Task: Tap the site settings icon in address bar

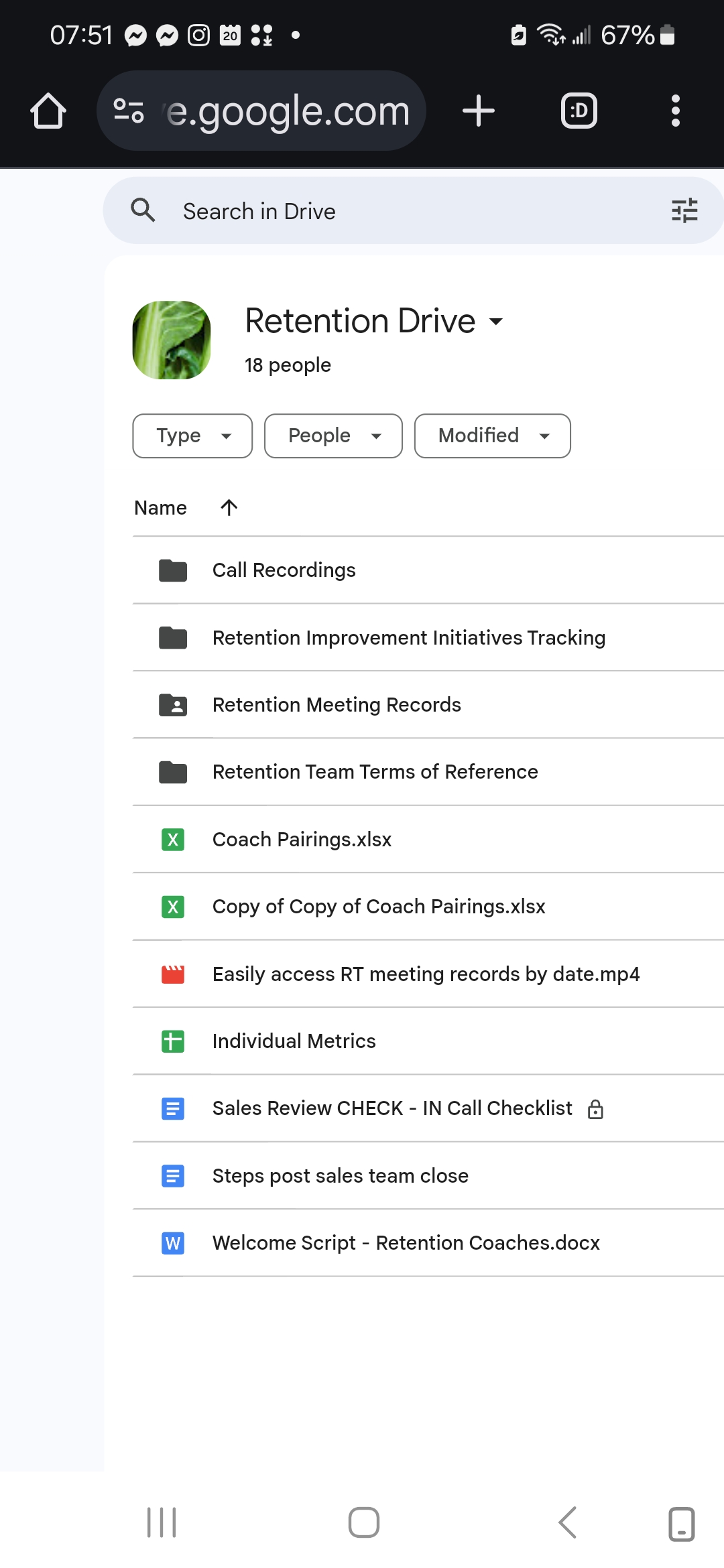Action: pos(129,111)
